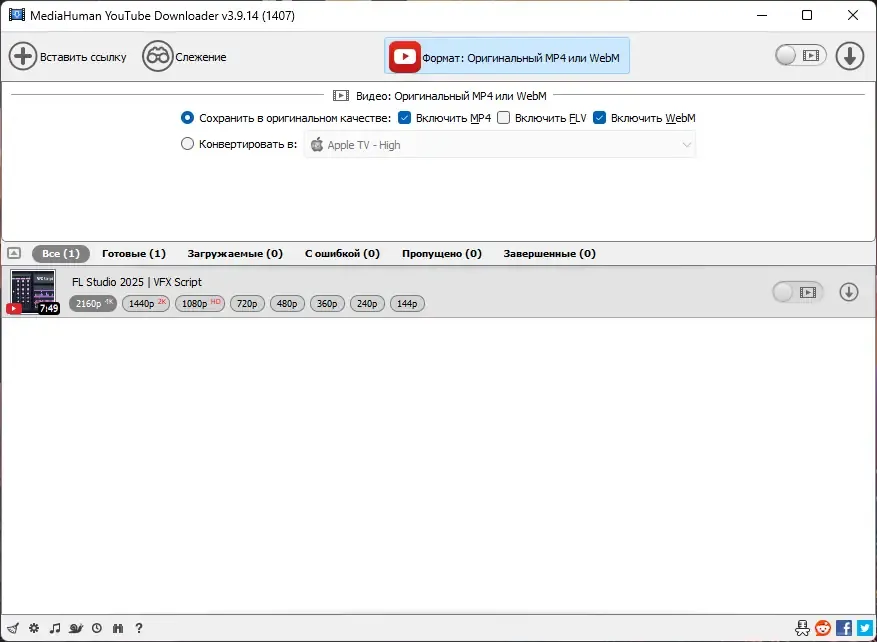Open settings gear in the status bar
This screenshot has height=642, width=877.
[34, 628]
